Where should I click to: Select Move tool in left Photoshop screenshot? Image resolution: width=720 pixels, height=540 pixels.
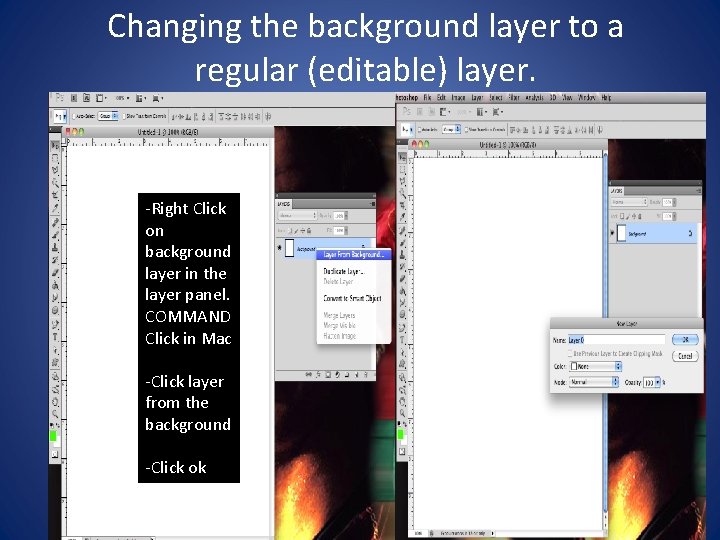coord(55,145)
